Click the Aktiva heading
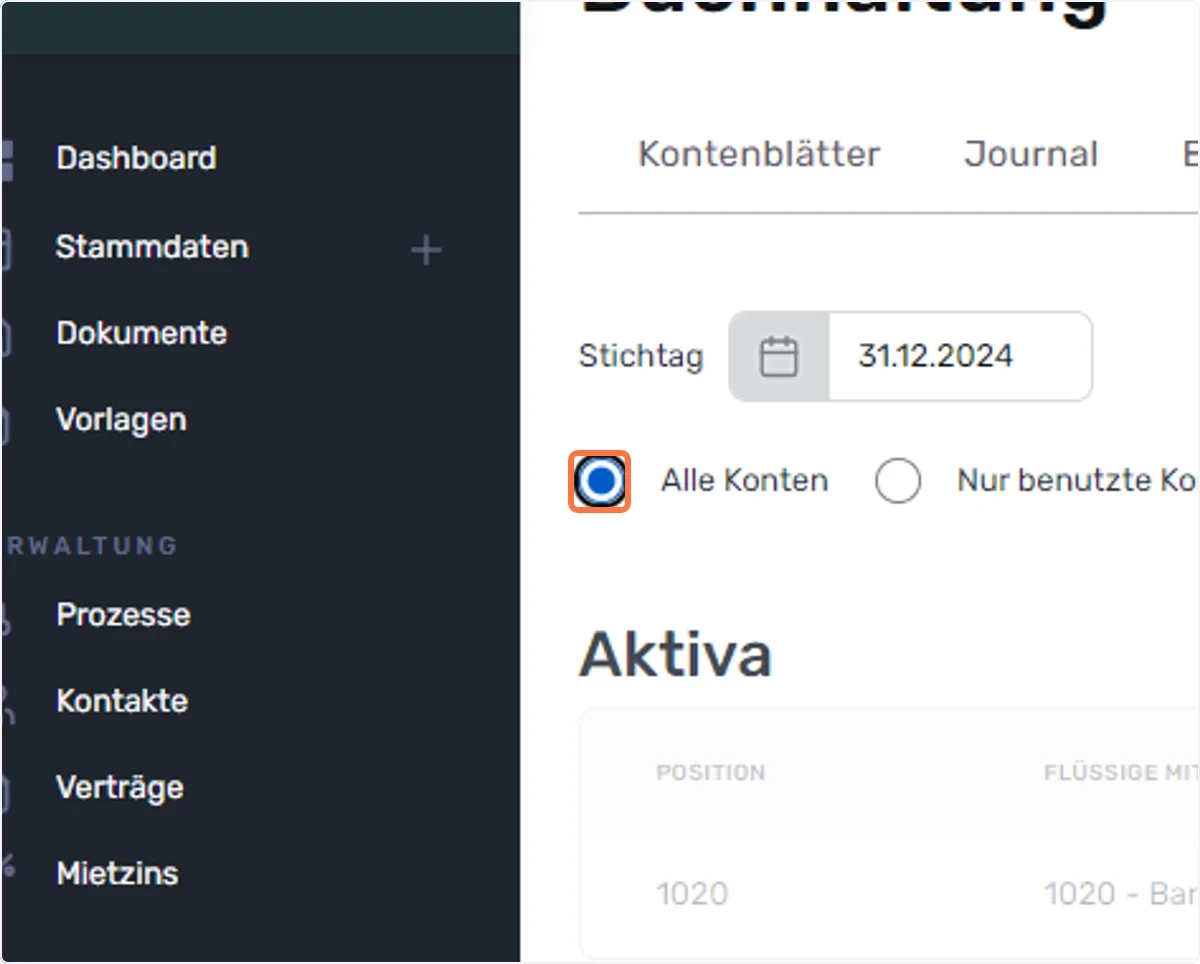Screen dimensions: 1200x964 [675, 655]
